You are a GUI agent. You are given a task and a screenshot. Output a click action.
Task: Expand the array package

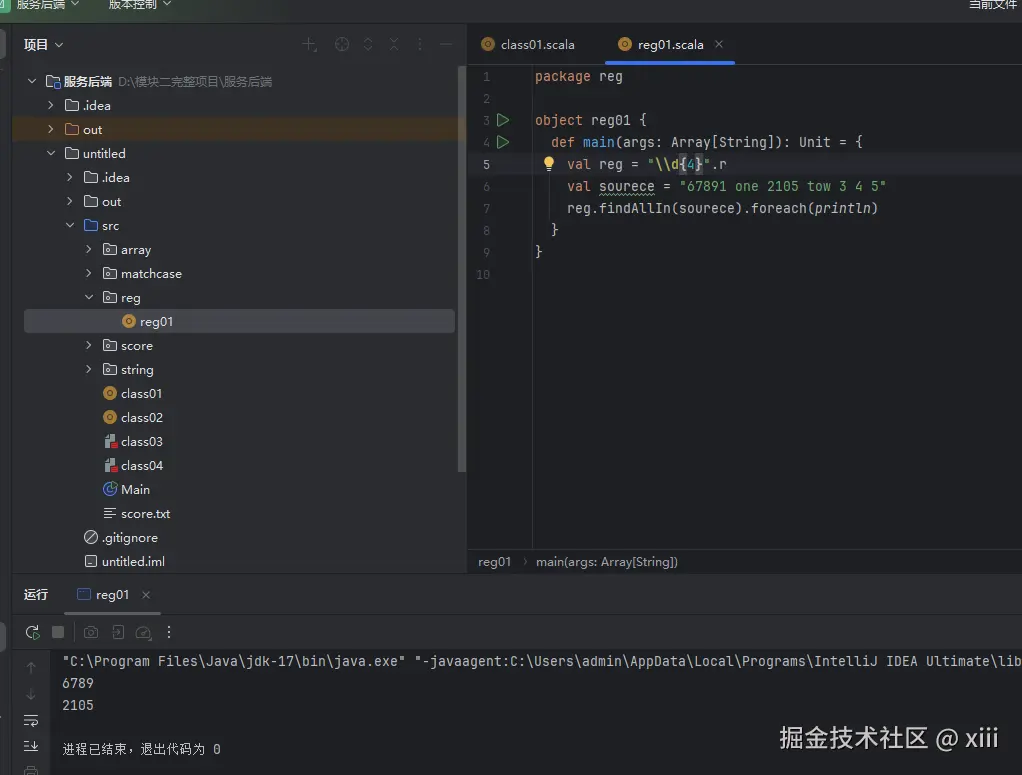tap(89, 250)
